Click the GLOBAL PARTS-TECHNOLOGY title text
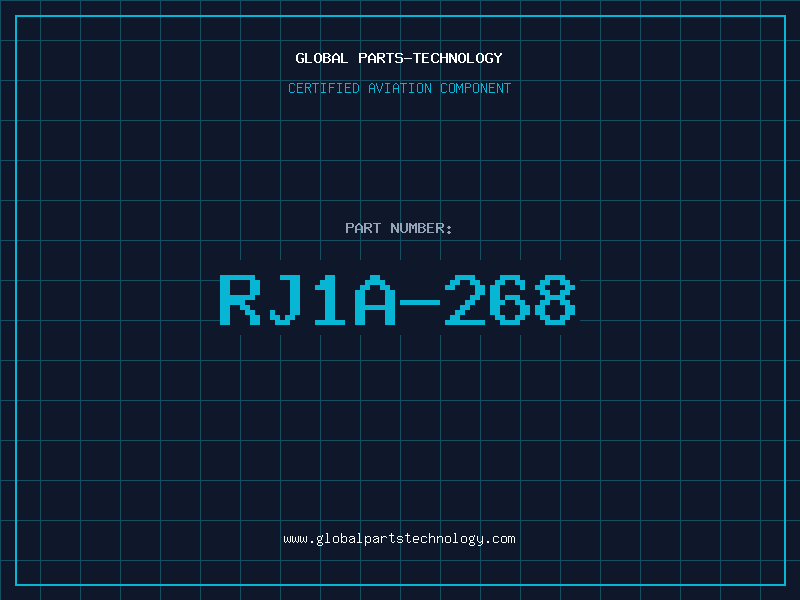This screenshot has height=600, width=800. coord(399,58)
